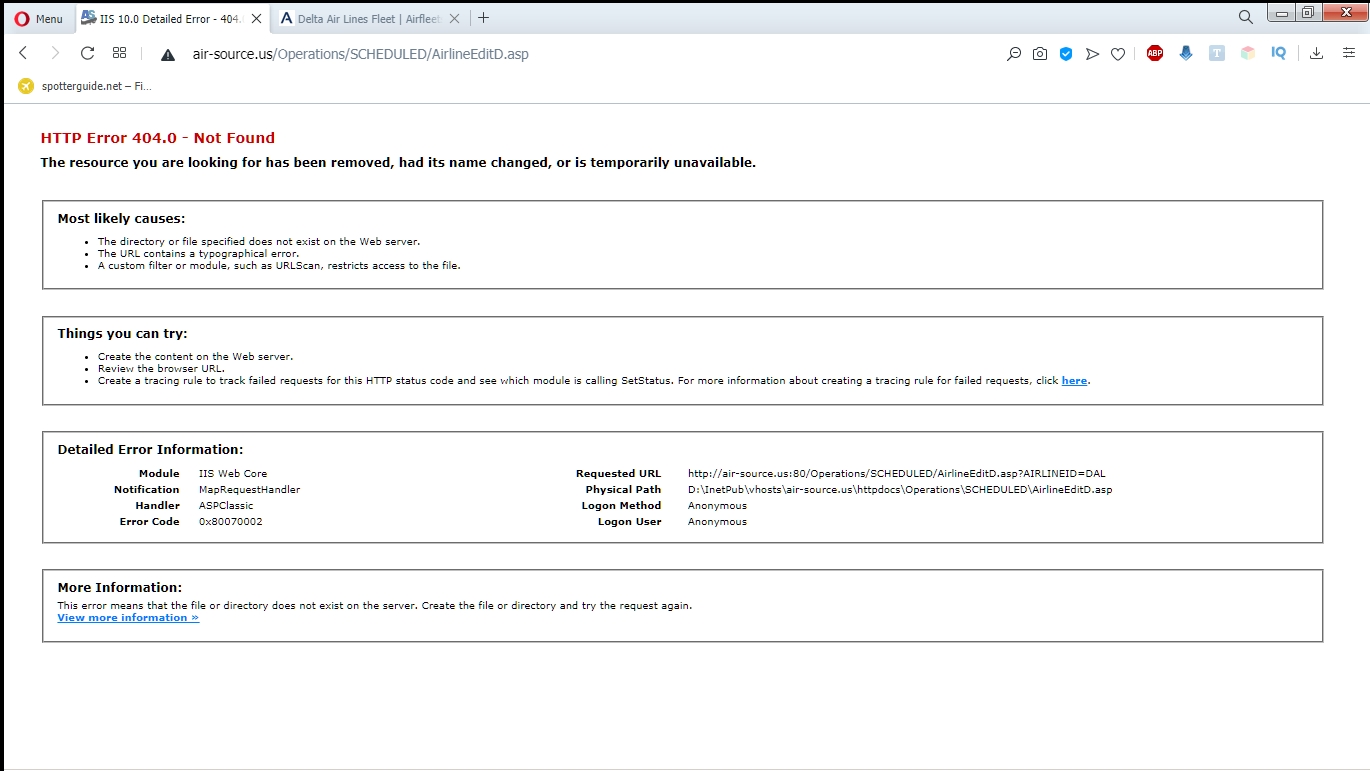This screenshot has width=1370, height=771.
Task: Restore down the Opera browser window
Action: point(1307,13)
